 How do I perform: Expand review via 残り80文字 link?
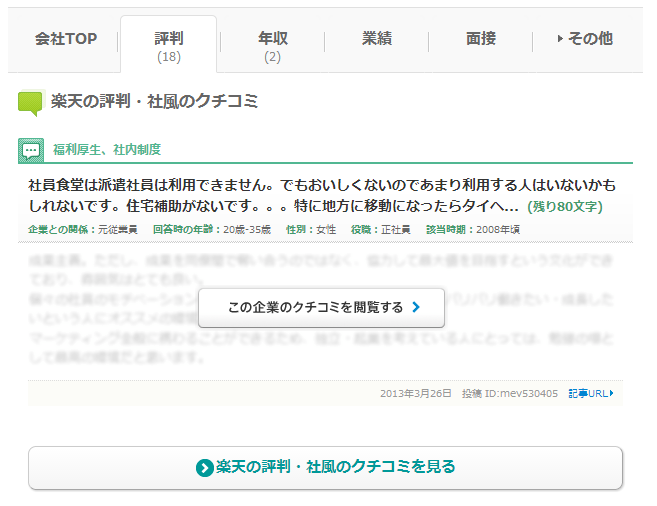[564, 206]
